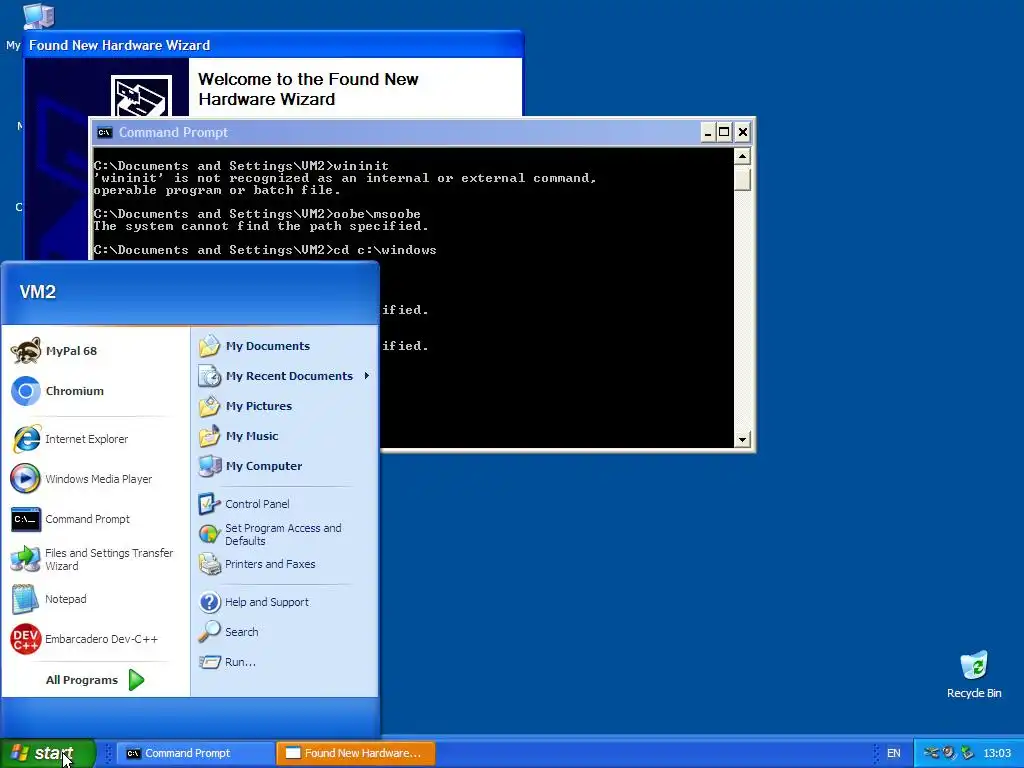Viewport: 1024px width, 768px height.
Task: Open My Computer icon in Start menu
Action: [210, 466]
